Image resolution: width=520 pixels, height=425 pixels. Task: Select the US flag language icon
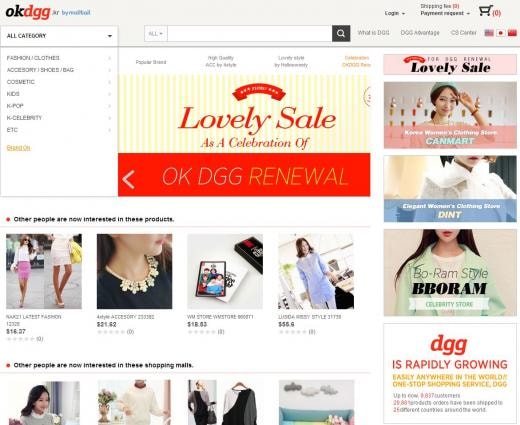pyautogui.click(x=489, y=33)
